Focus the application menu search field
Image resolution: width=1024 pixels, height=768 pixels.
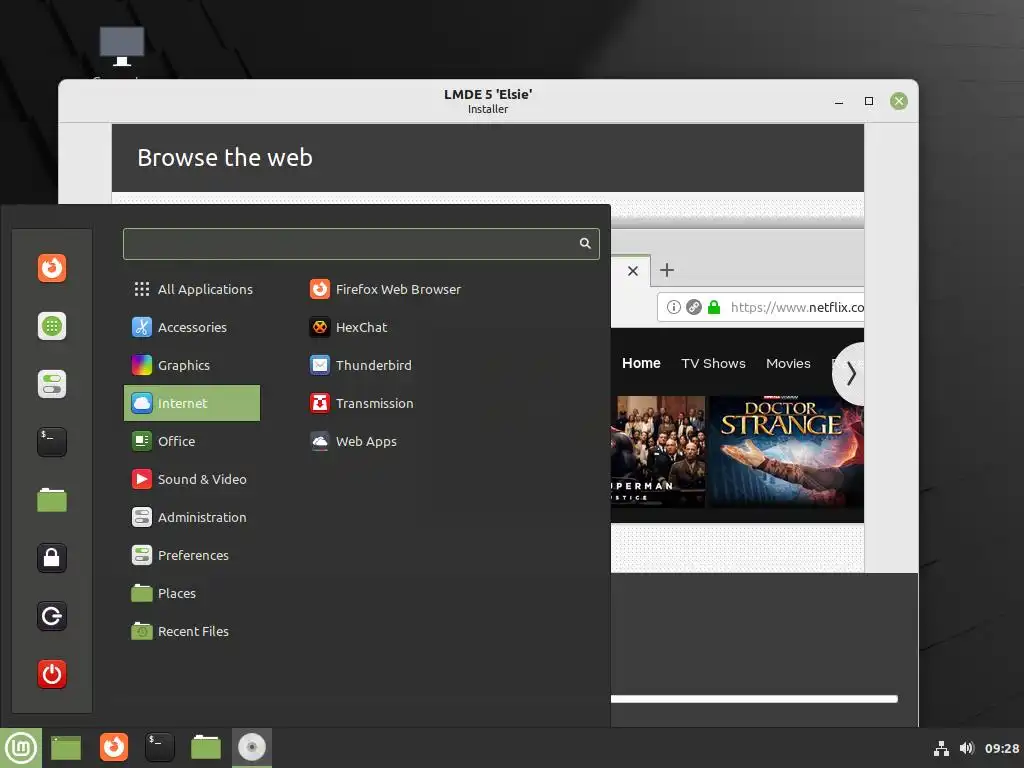(361, 244)
